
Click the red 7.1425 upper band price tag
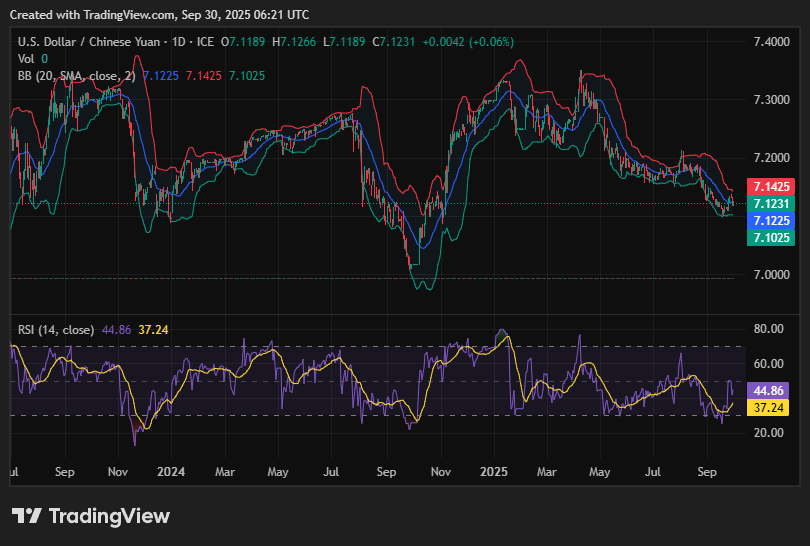point(771,187)
